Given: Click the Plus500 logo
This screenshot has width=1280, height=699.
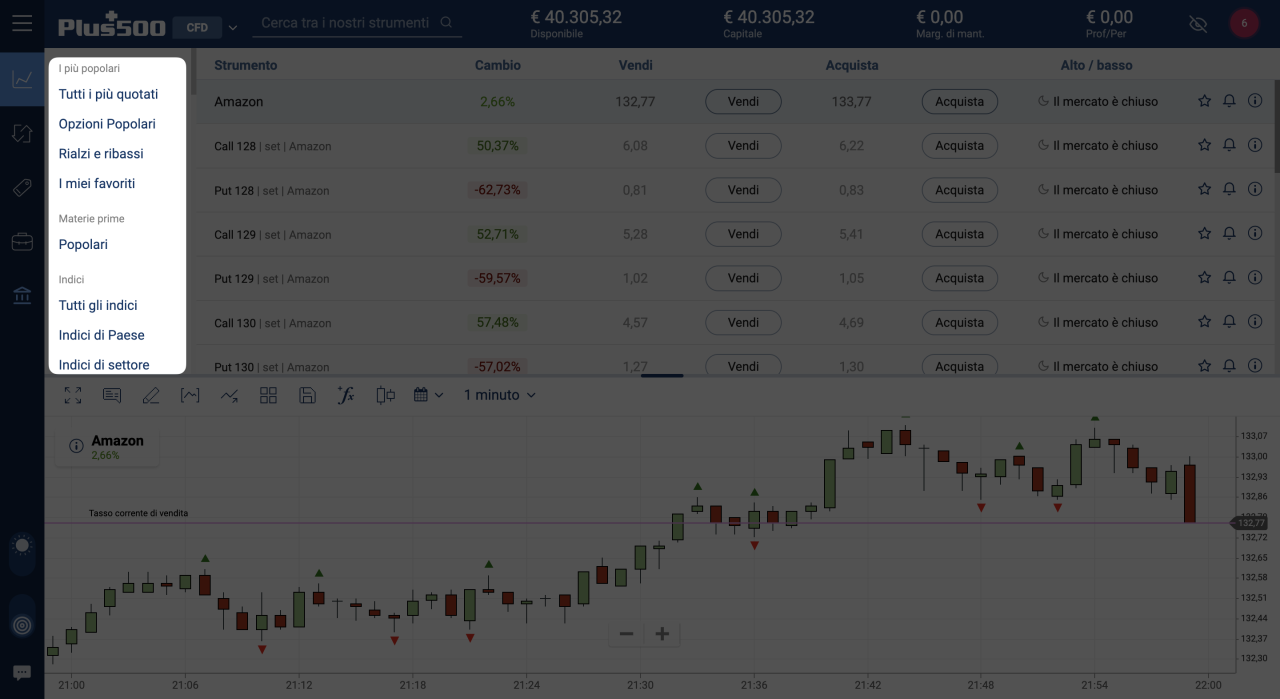Looking at the screenshot, I should [x=112, y=25].
